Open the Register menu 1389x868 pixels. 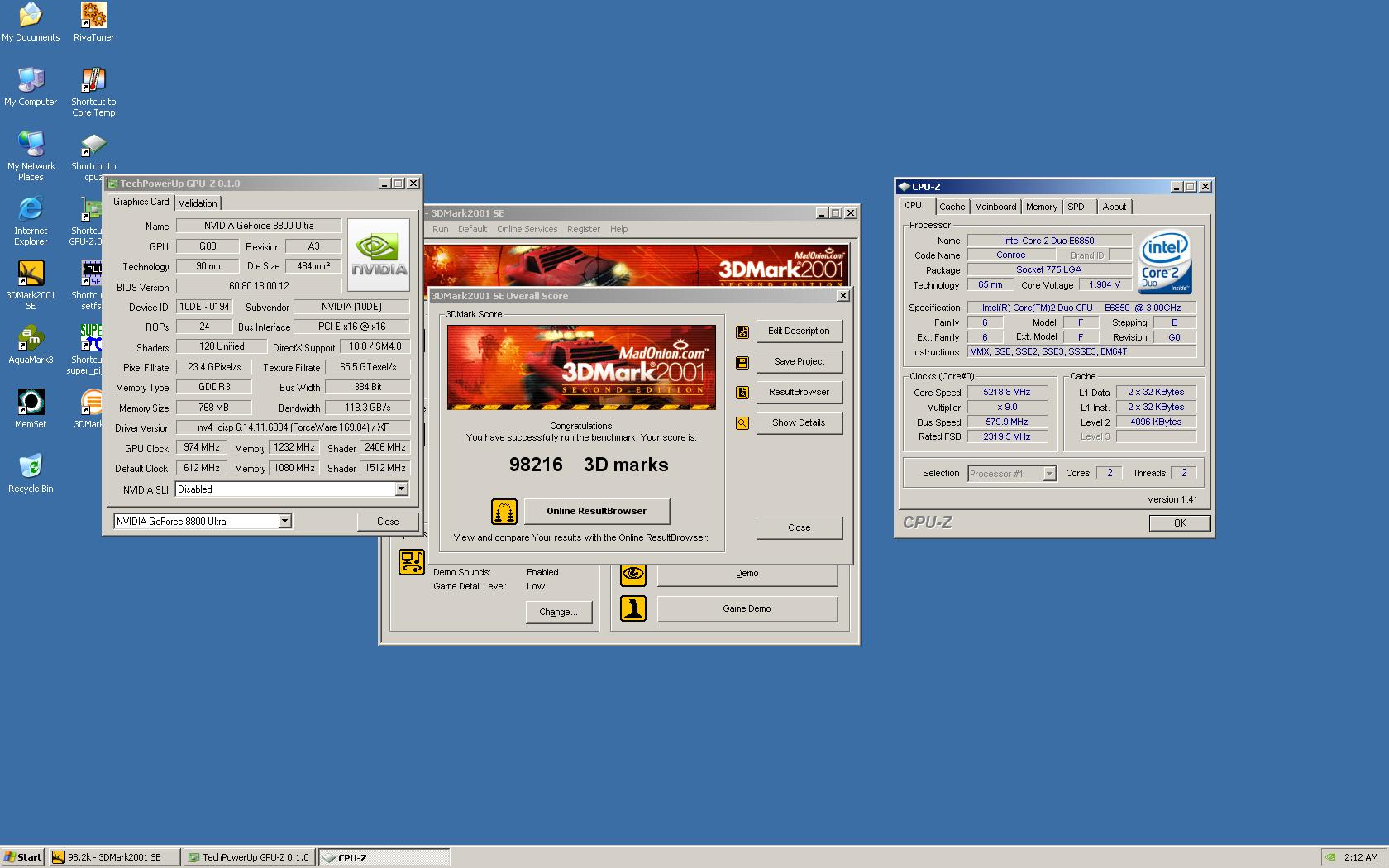(x=584, y=229)
